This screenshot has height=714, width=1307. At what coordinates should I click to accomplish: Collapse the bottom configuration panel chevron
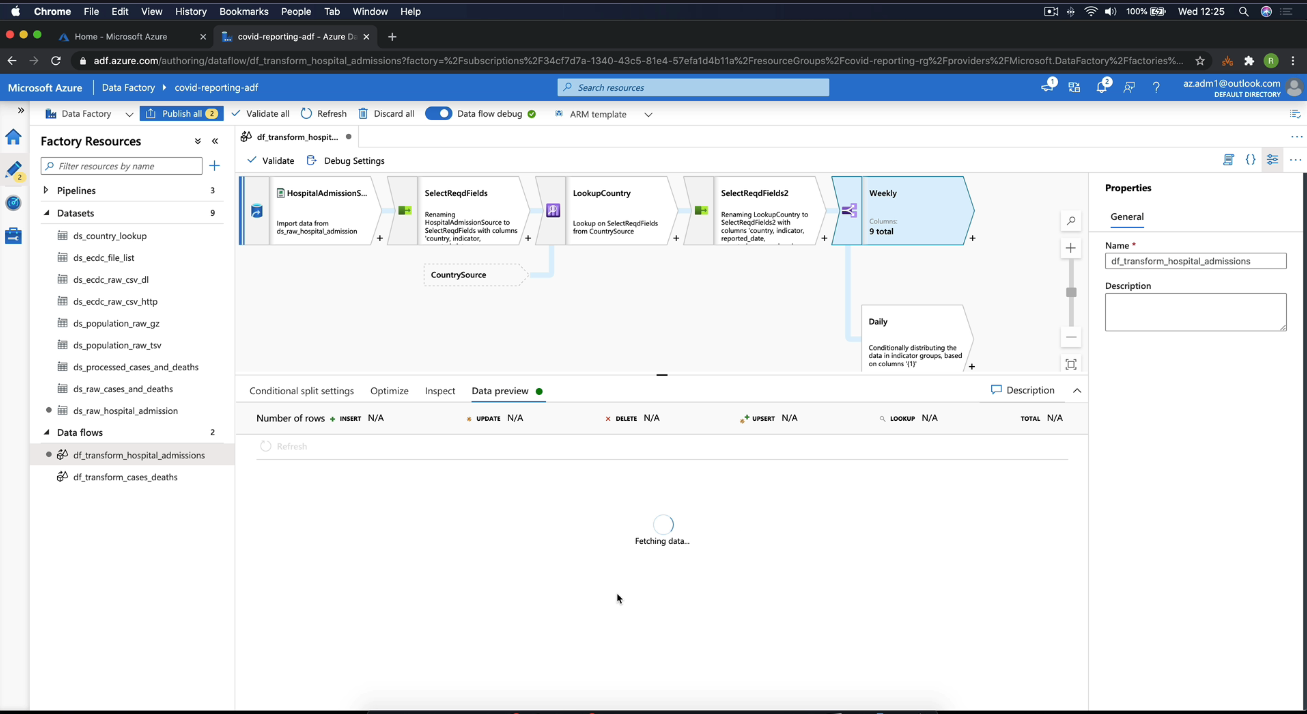[x=1077, y=390]
